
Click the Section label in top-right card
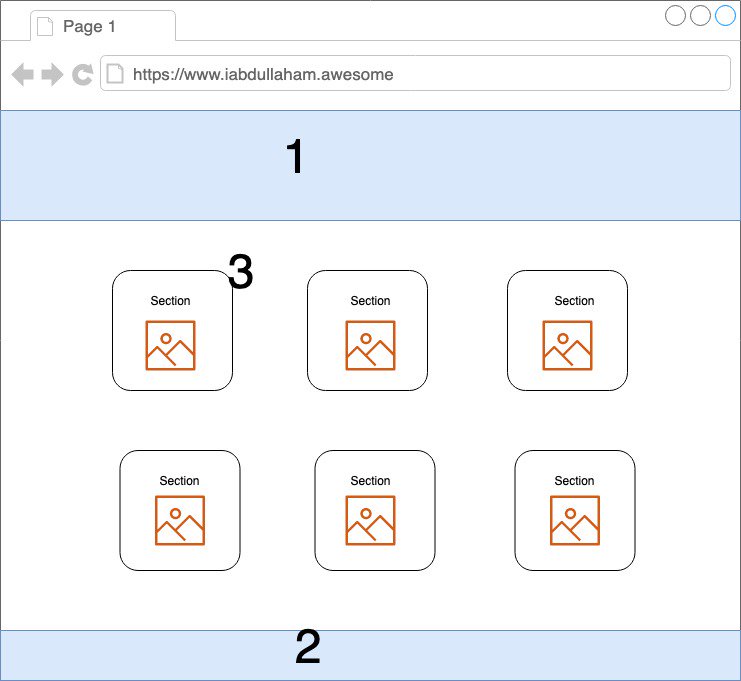[574, 301]
